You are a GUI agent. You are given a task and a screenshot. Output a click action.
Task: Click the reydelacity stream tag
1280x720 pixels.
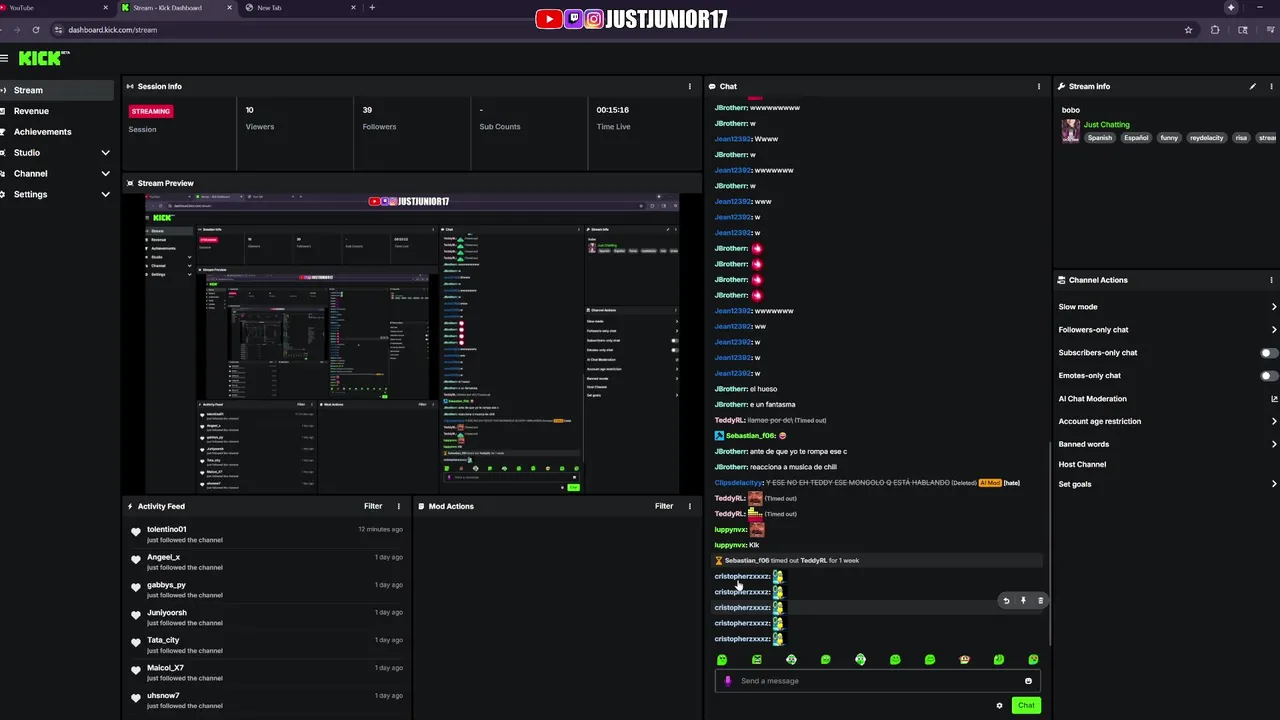tap(1206, 138)
